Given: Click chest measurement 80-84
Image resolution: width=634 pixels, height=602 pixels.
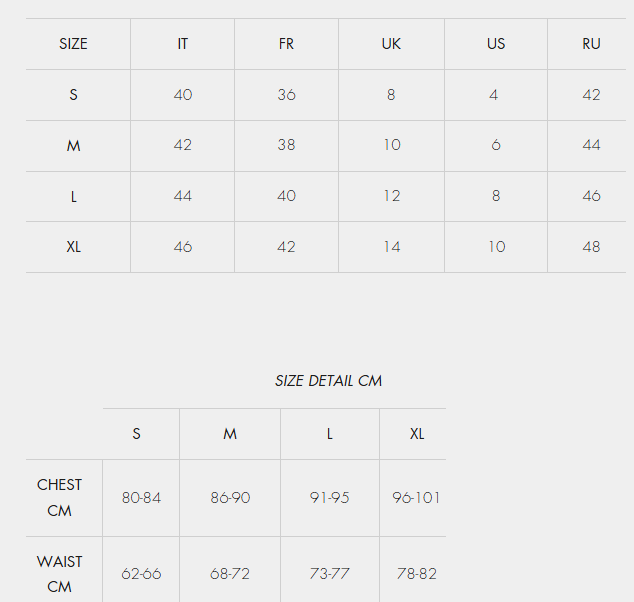Looking at the screenshot, I should (x=141, y=497).
